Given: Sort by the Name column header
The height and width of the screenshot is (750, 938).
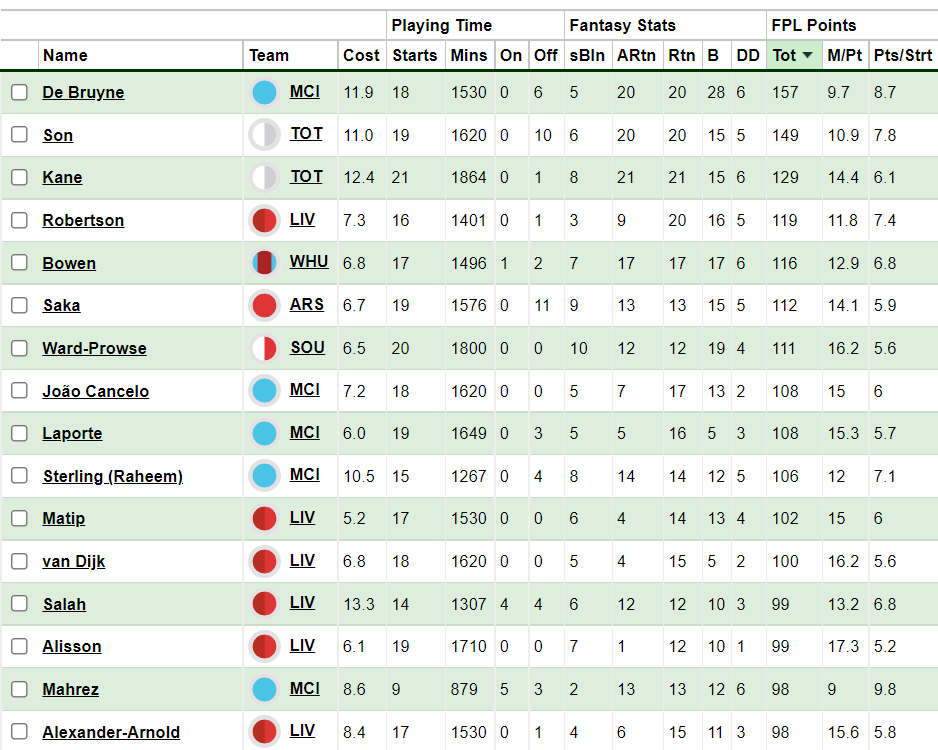Looking at the screenshot, I should [x=65, y=56].
